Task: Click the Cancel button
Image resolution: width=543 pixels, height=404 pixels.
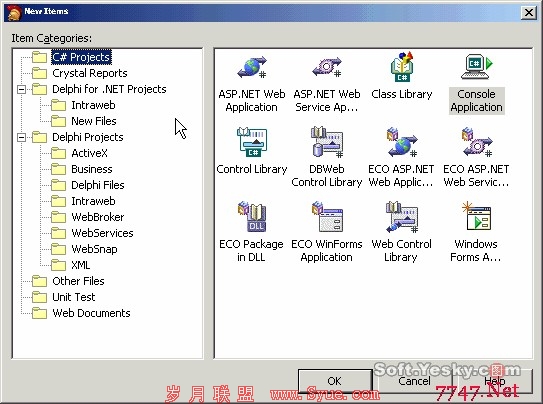Action: point(415,381)
